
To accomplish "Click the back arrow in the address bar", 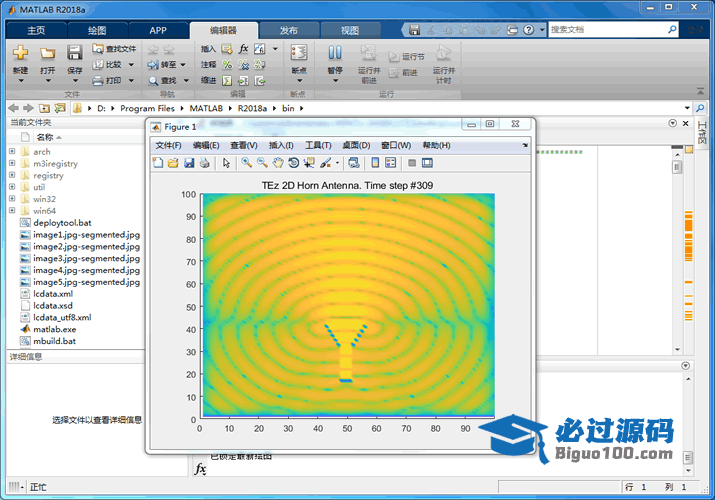I will tap(14, 108).
